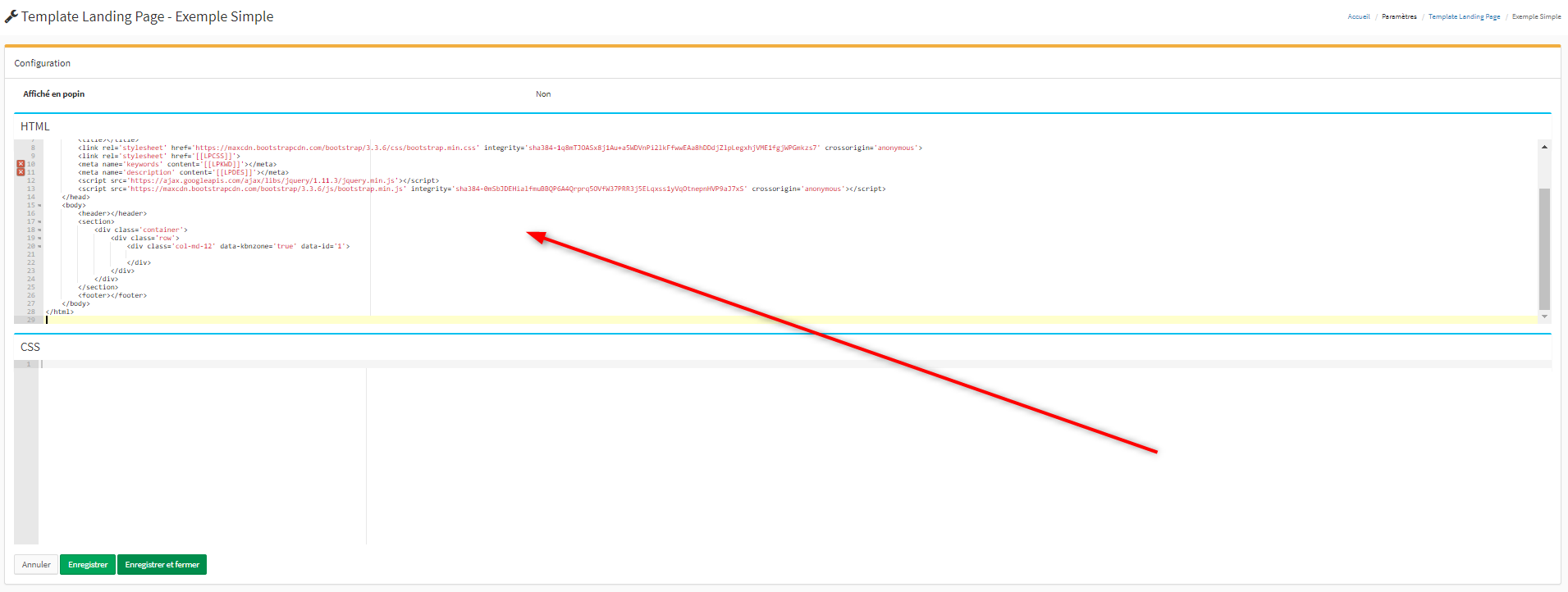This screenshot has width=1568, height=592.
Task: Click the [[LPCSS]] stylesheet line 9
Action: pyautogui.click(x=159, y=156)
